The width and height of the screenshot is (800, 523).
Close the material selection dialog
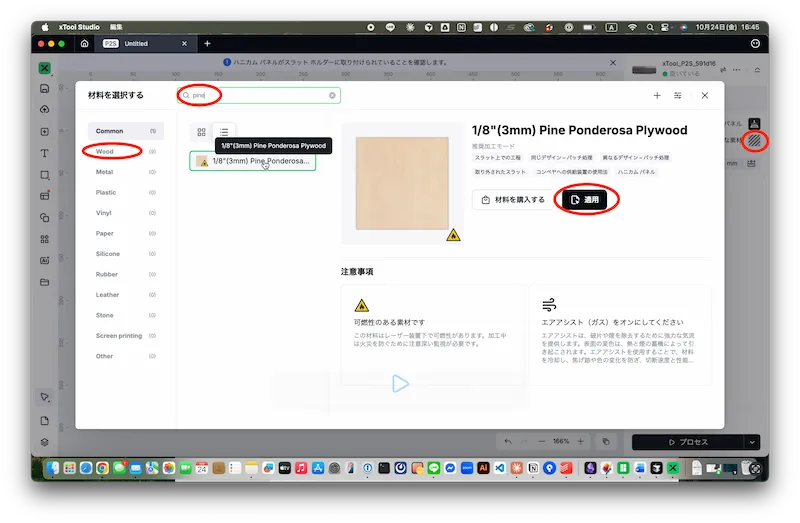tap(704, 96)
